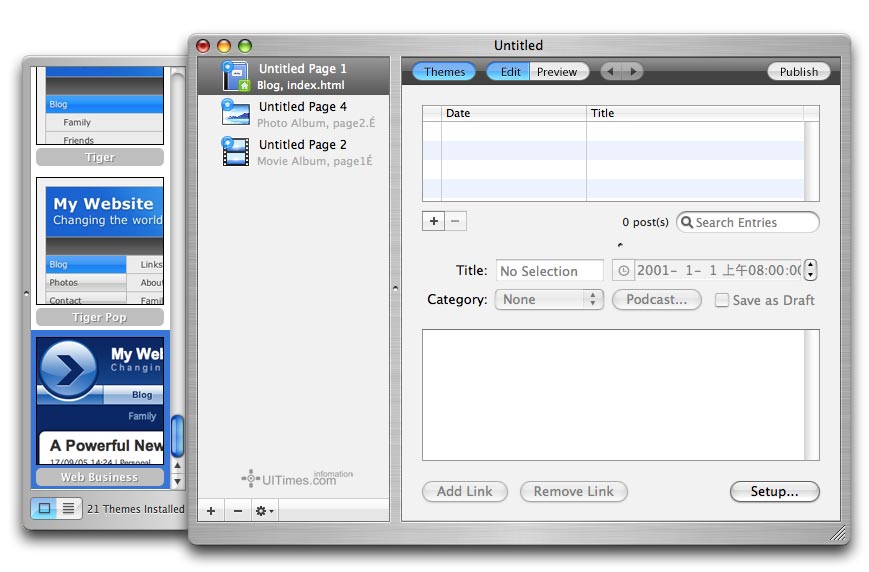The height and width of the screenshot is (572, 869).
Task: Click the photo album icon for Untitled Page 4
Action: coord(235,113)
